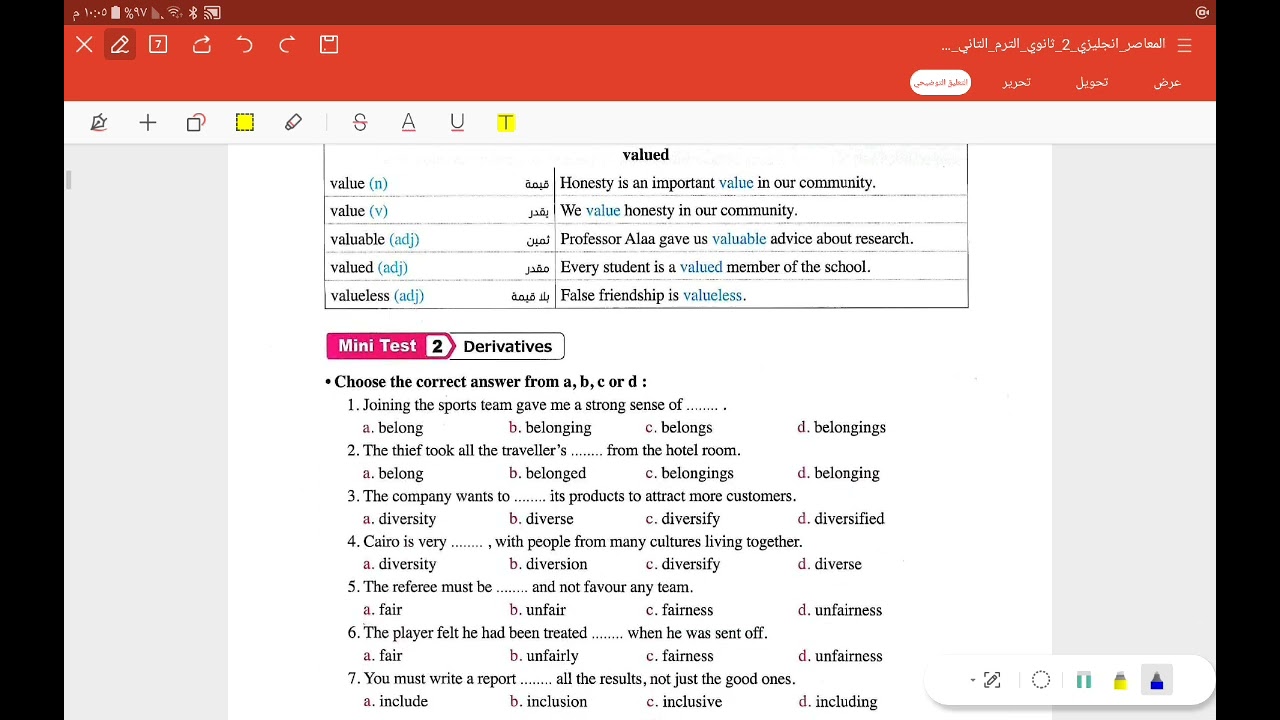Tap the battery percentage indicator
Viewport: 1280px width, 720px height.
coord(135,13)
